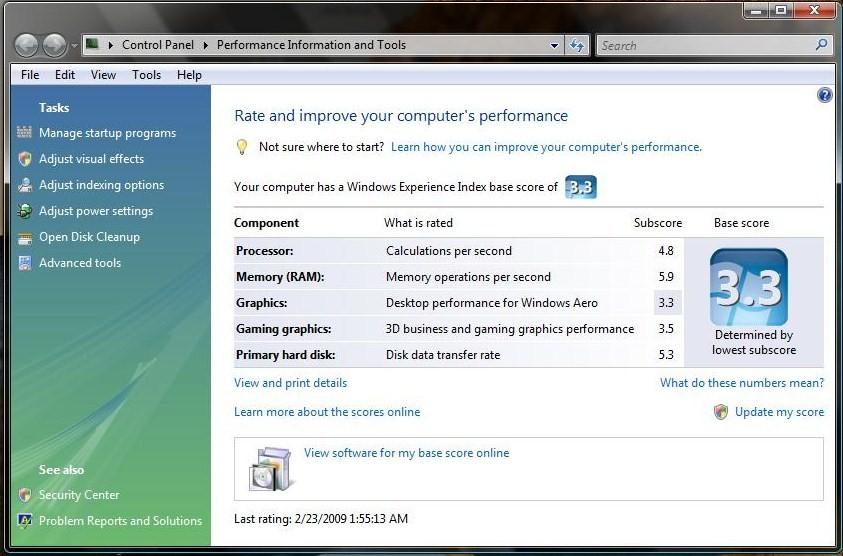This screenshot has width=843, height=556.
Task: Click the Back navigation arrow button
Action: (26, 45)
